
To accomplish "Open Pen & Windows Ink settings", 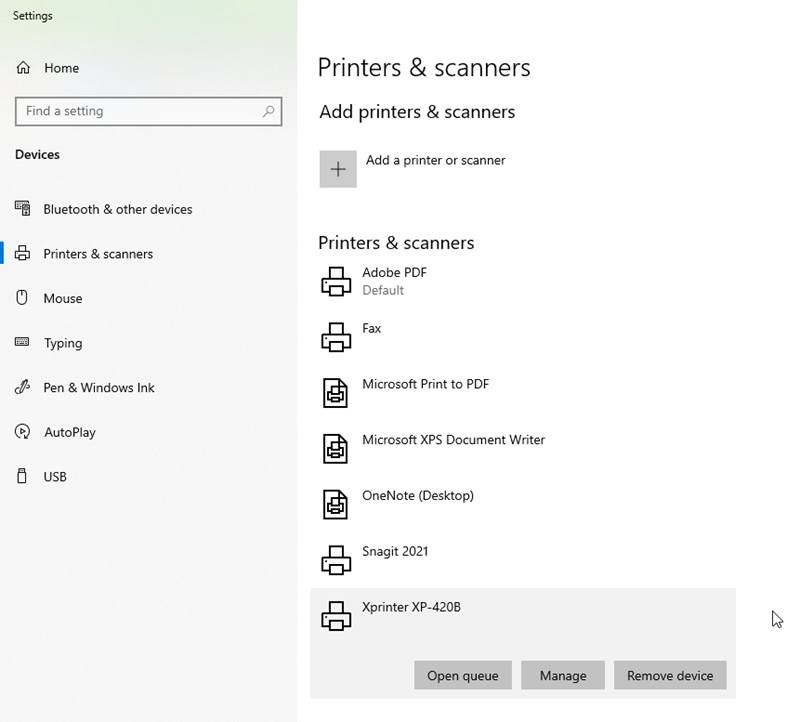I will tap(99, 388).
